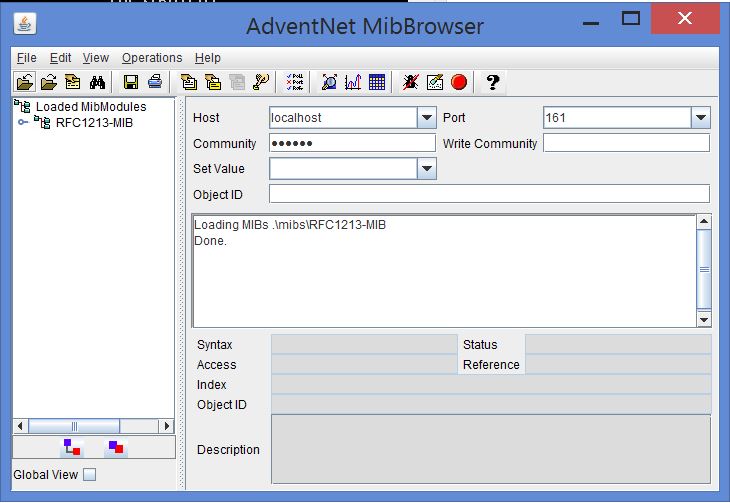The image size is (730, 503).
Task: Expand the Port dropdown arrow
Action: [700, 118]
